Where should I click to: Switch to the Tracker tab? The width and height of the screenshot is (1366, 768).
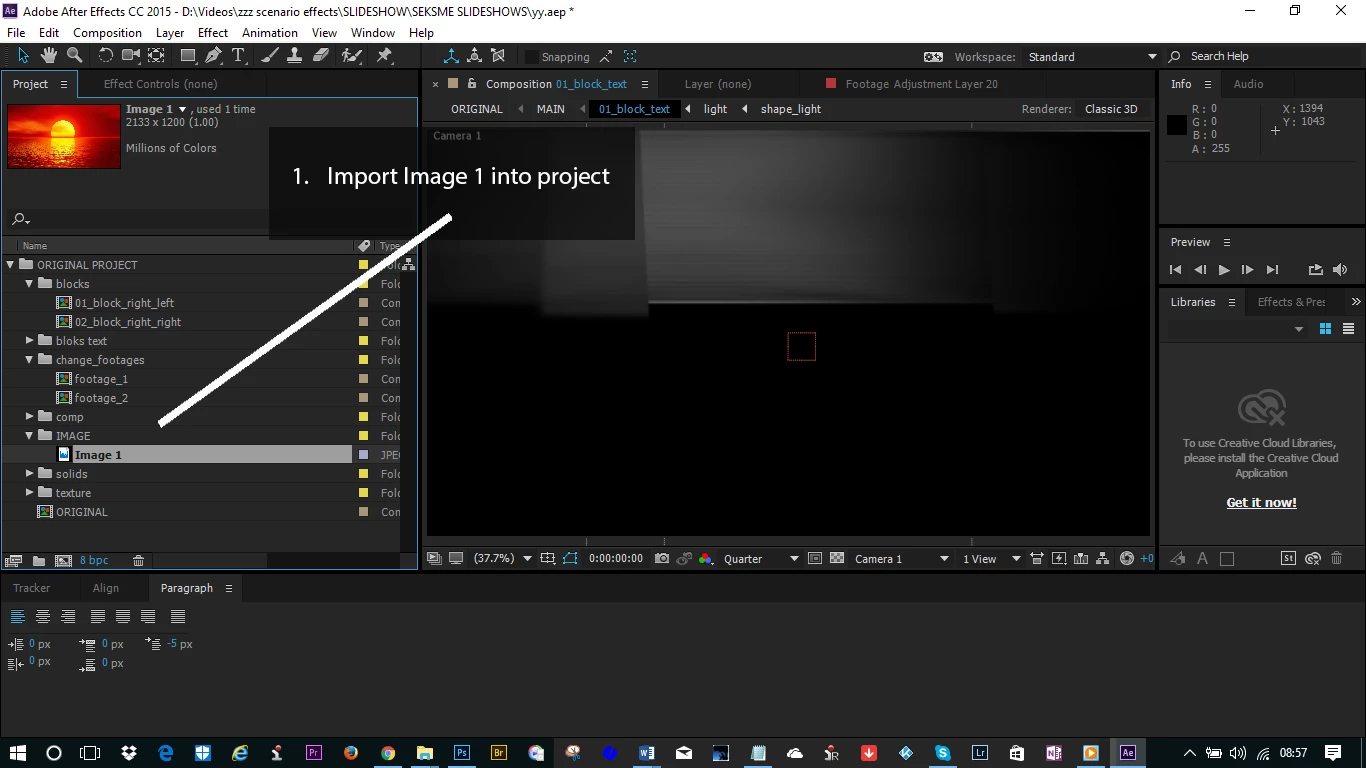(x=32, y=588)
